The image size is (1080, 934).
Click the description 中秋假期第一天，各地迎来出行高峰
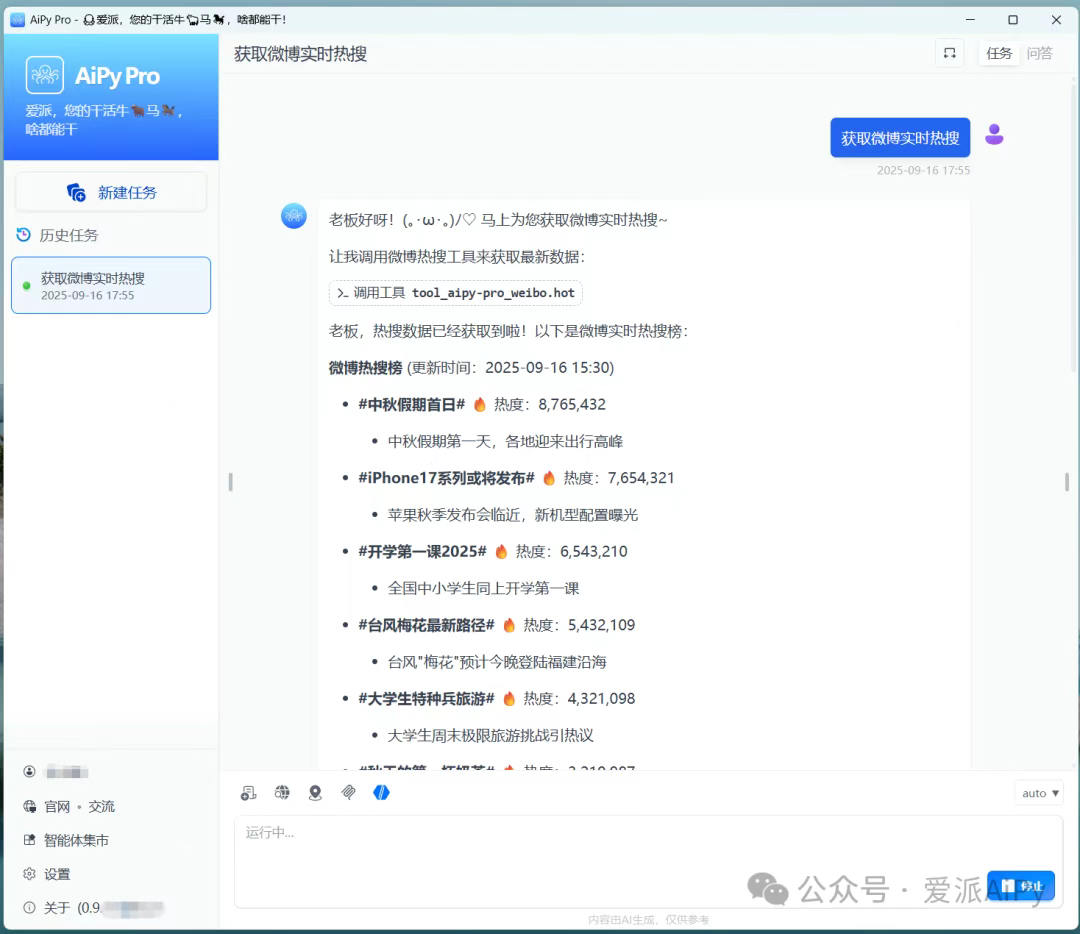coord(505,442)
